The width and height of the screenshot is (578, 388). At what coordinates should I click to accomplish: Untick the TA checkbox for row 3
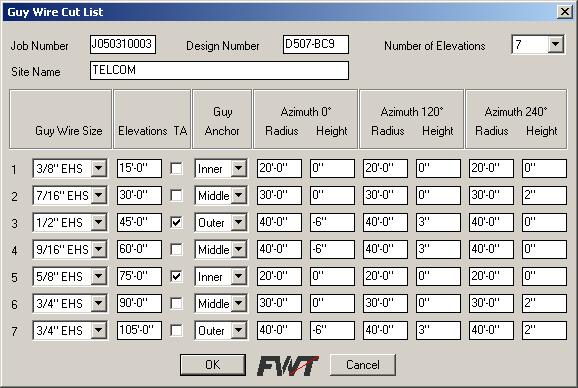tap(176, 222)
